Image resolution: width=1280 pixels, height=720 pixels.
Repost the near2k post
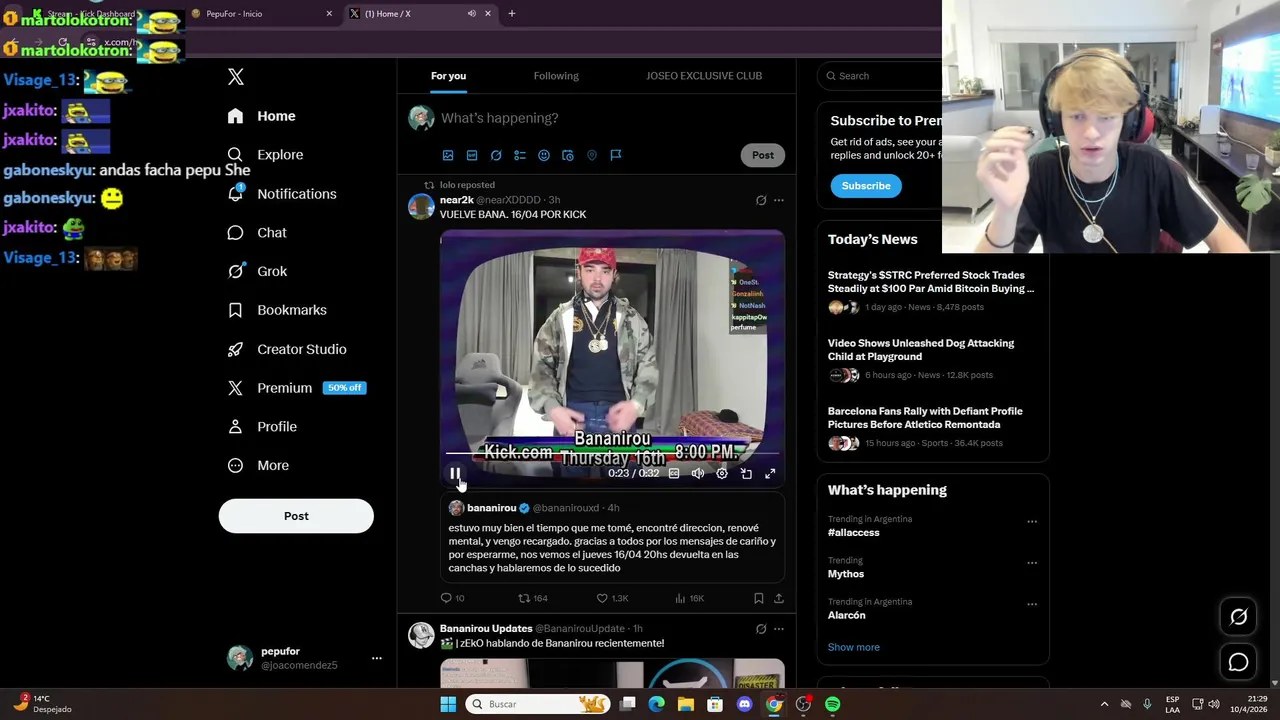click(x=533, y=598)
